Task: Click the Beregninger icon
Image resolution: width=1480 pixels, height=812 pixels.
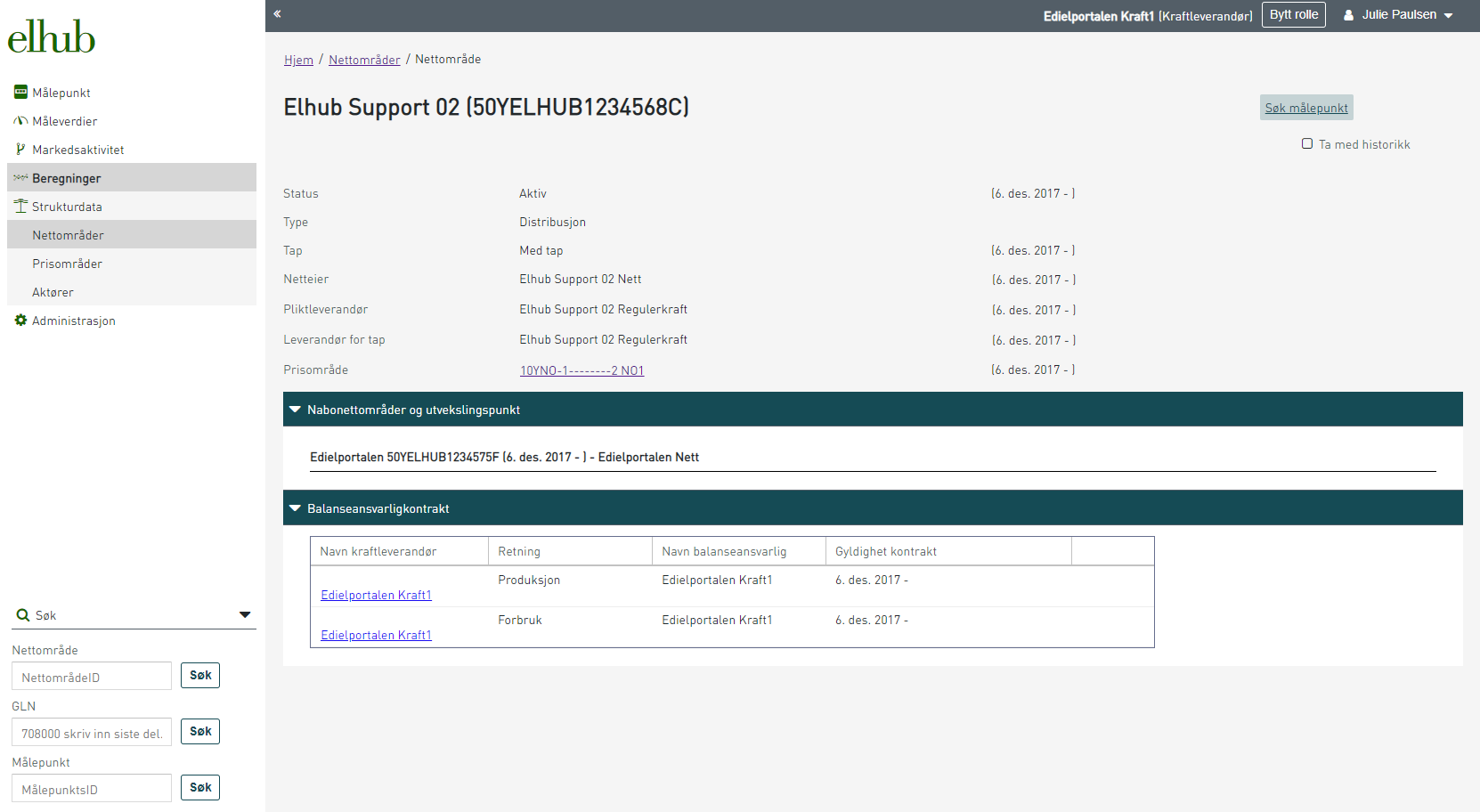Action: pyautogui.click(x=20, y=177)
